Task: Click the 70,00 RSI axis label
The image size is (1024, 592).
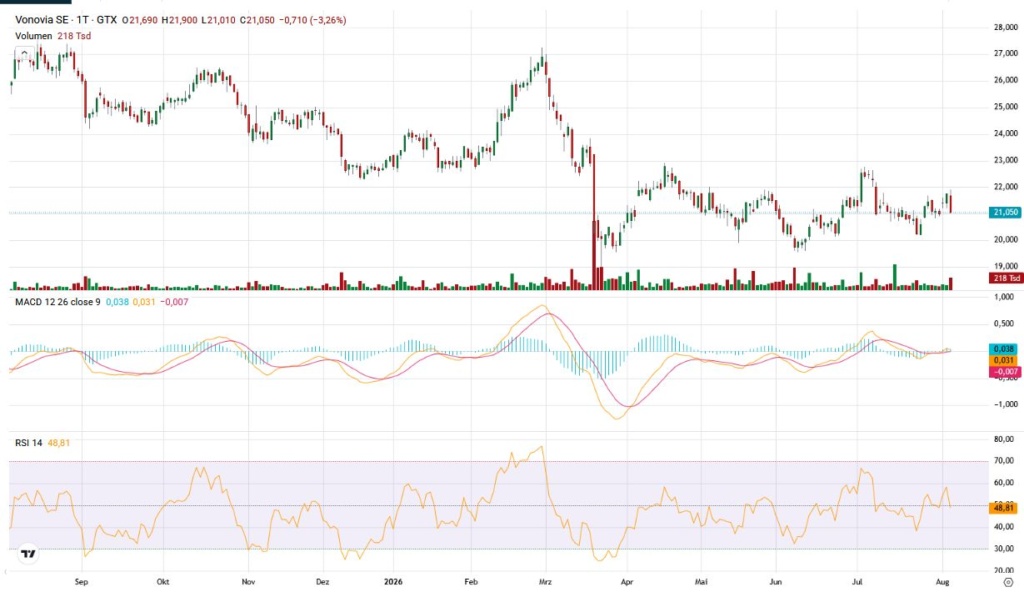Action: point(1004,461)
